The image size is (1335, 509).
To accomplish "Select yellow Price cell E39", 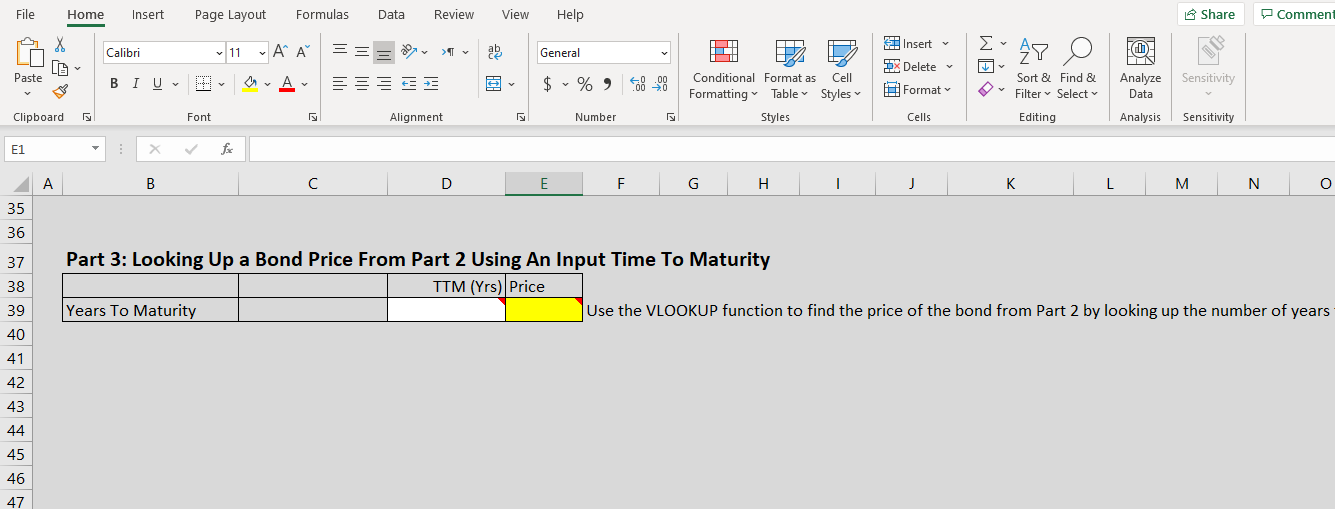I will point(544,310).
